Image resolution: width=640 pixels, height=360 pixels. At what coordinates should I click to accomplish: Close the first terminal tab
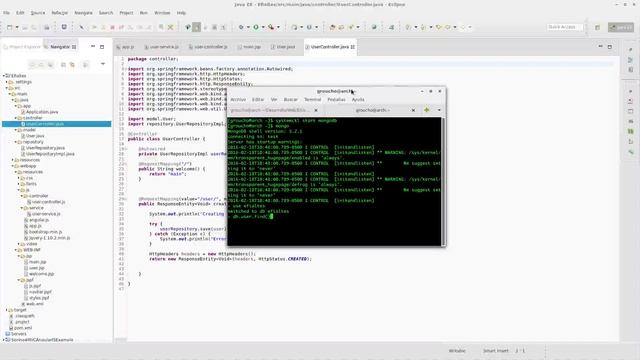tap(316, 110)
